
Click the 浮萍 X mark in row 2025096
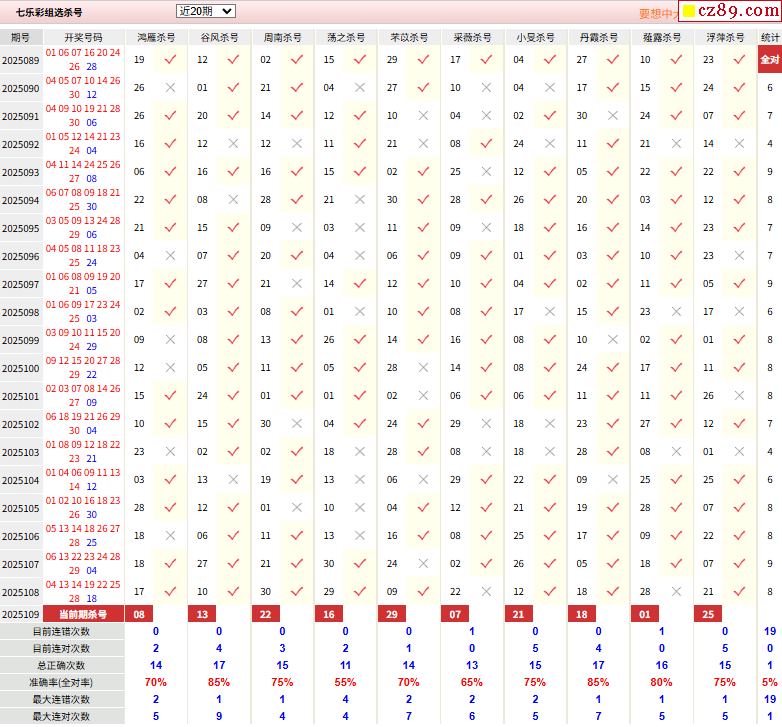(739, 255)
